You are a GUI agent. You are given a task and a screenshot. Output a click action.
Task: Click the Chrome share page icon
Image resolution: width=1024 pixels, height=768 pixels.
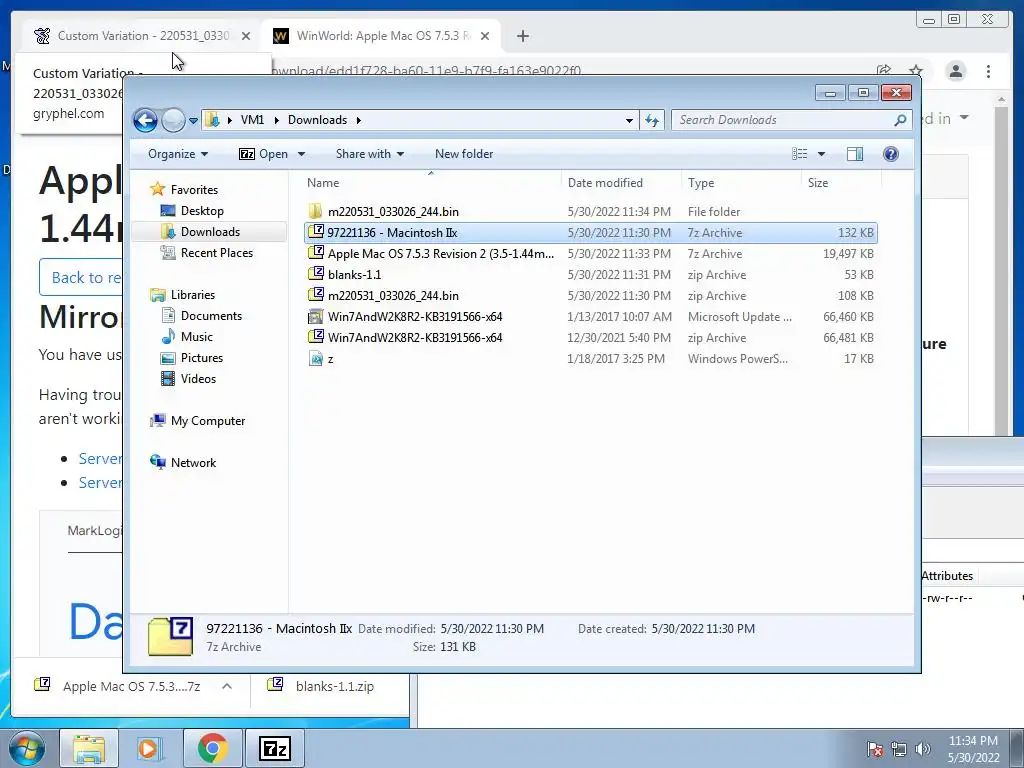(x=884, y=71)
